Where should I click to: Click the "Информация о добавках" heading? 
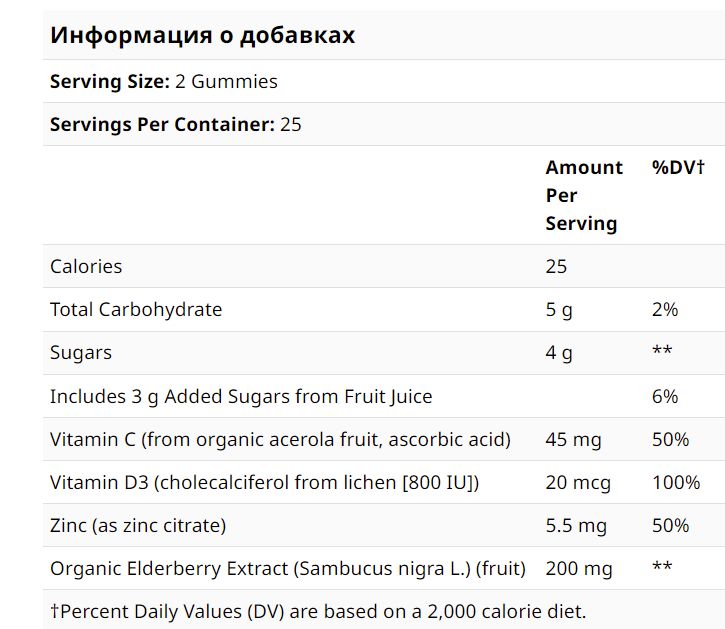202,36
